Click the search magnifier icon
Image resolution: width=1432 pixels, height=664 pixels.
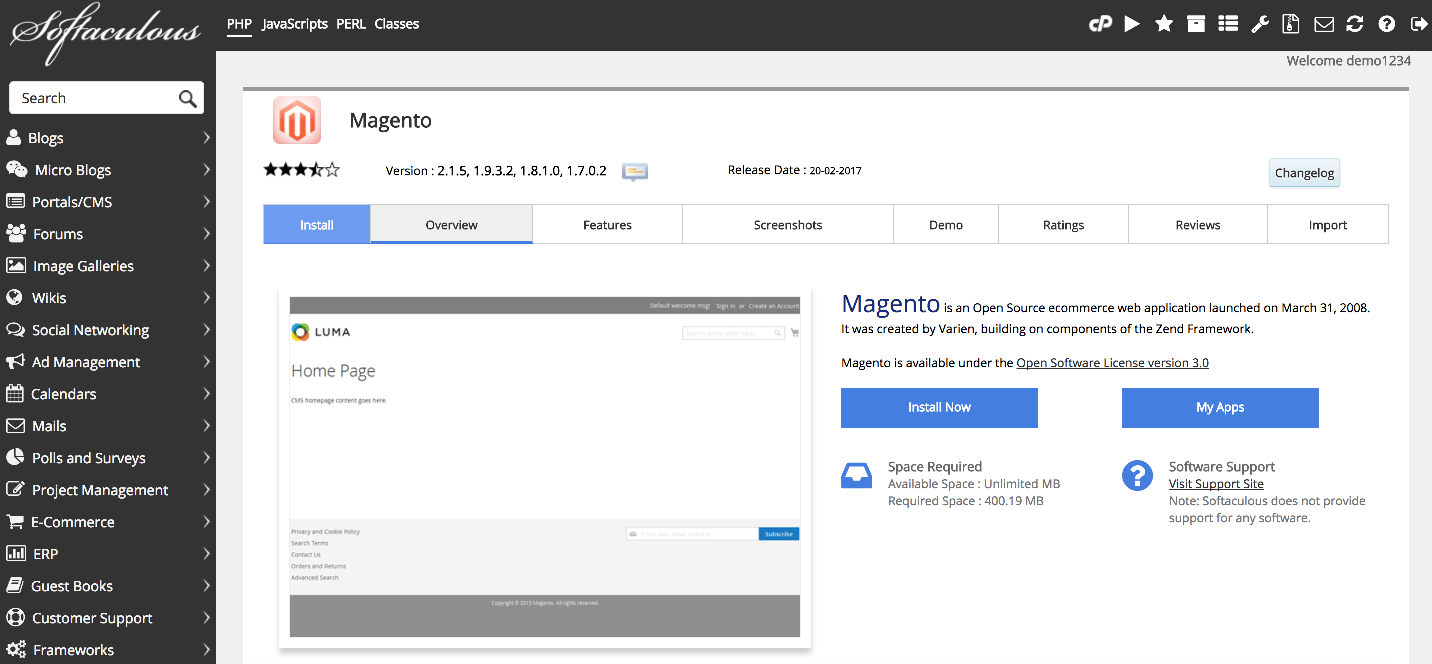[x=187, y=98]
